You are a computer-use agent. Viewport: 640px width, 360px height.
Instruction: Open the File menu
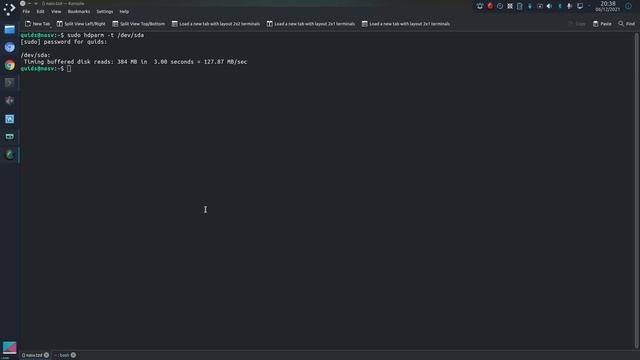[x=26, y=11]
